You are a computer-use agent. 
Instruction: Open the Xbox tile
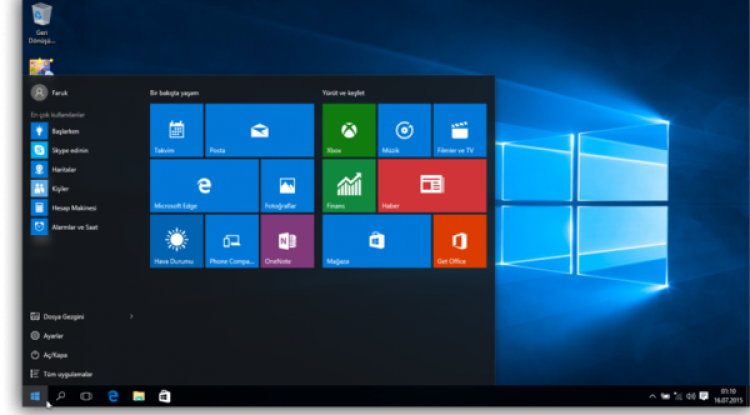349,130
